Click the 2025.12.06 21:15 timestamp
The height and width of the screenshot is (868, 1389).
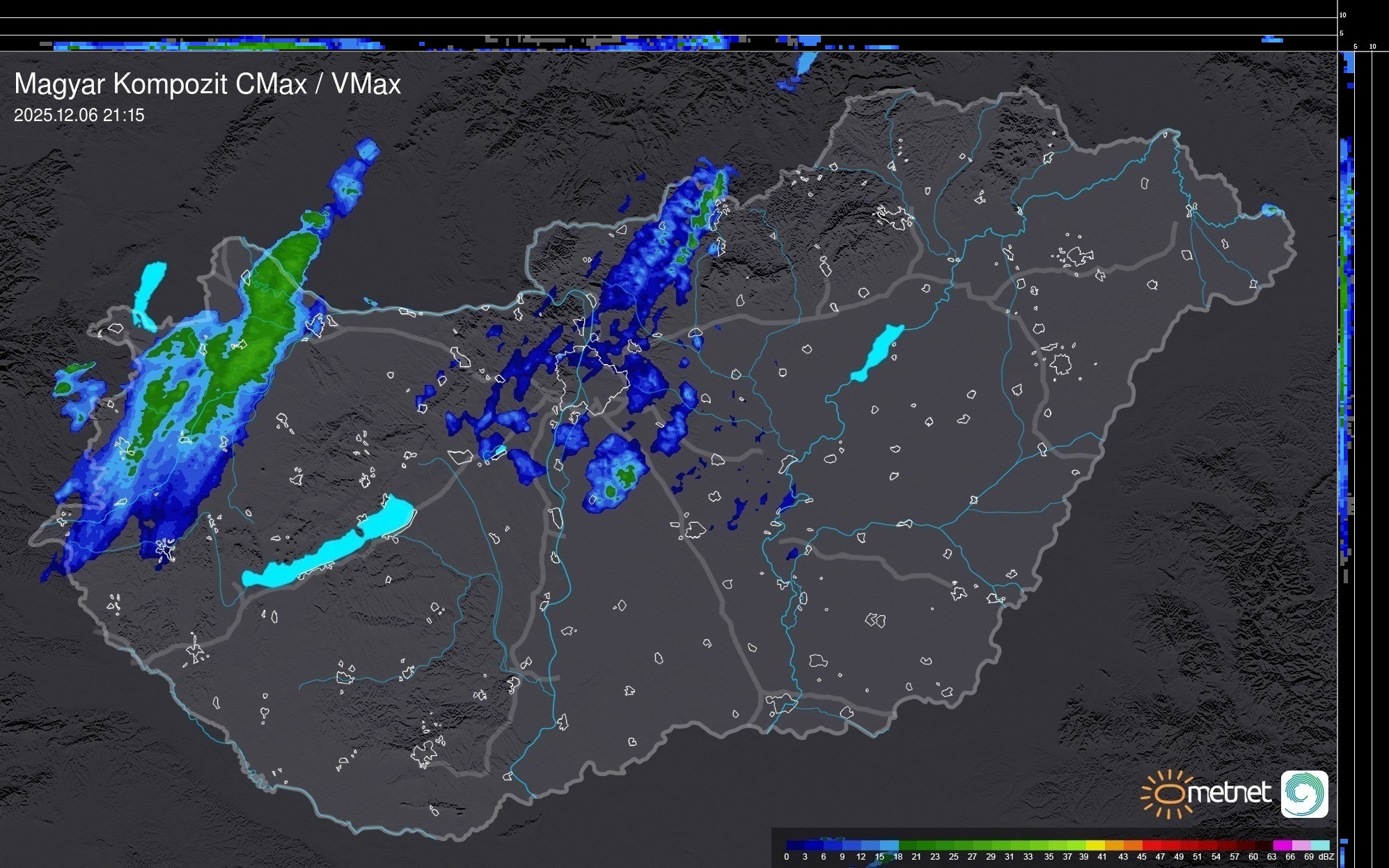click(79, 116)
